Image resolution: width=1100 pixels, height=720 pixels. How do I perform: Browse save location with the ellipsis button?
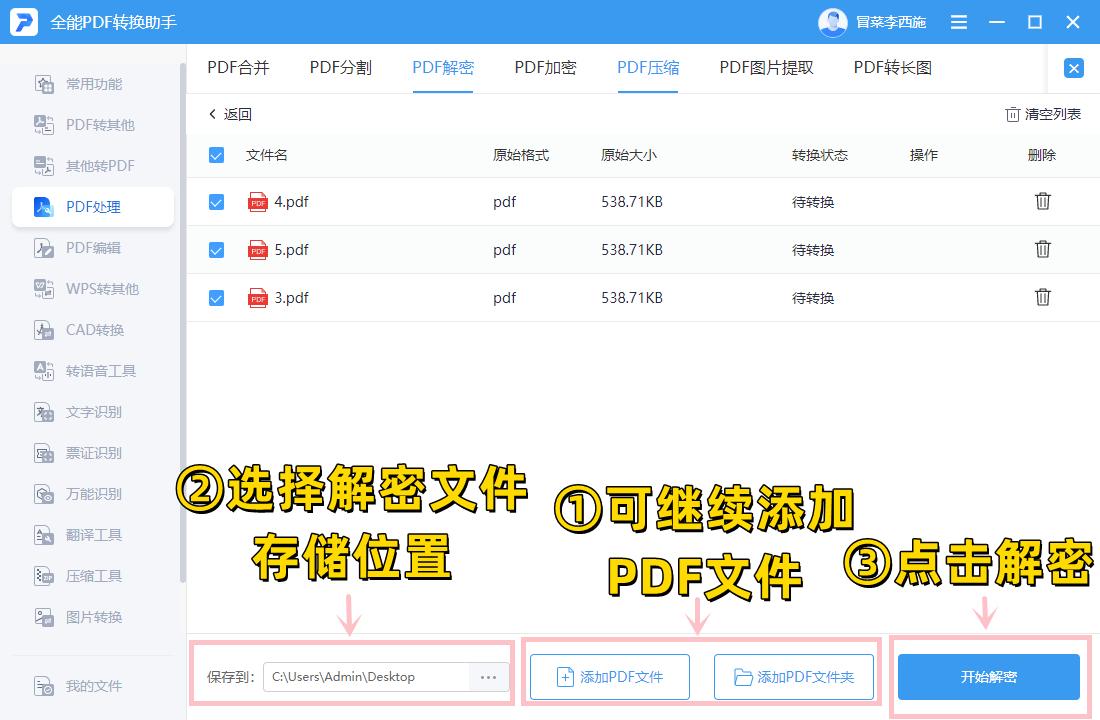tap(488, 677)
